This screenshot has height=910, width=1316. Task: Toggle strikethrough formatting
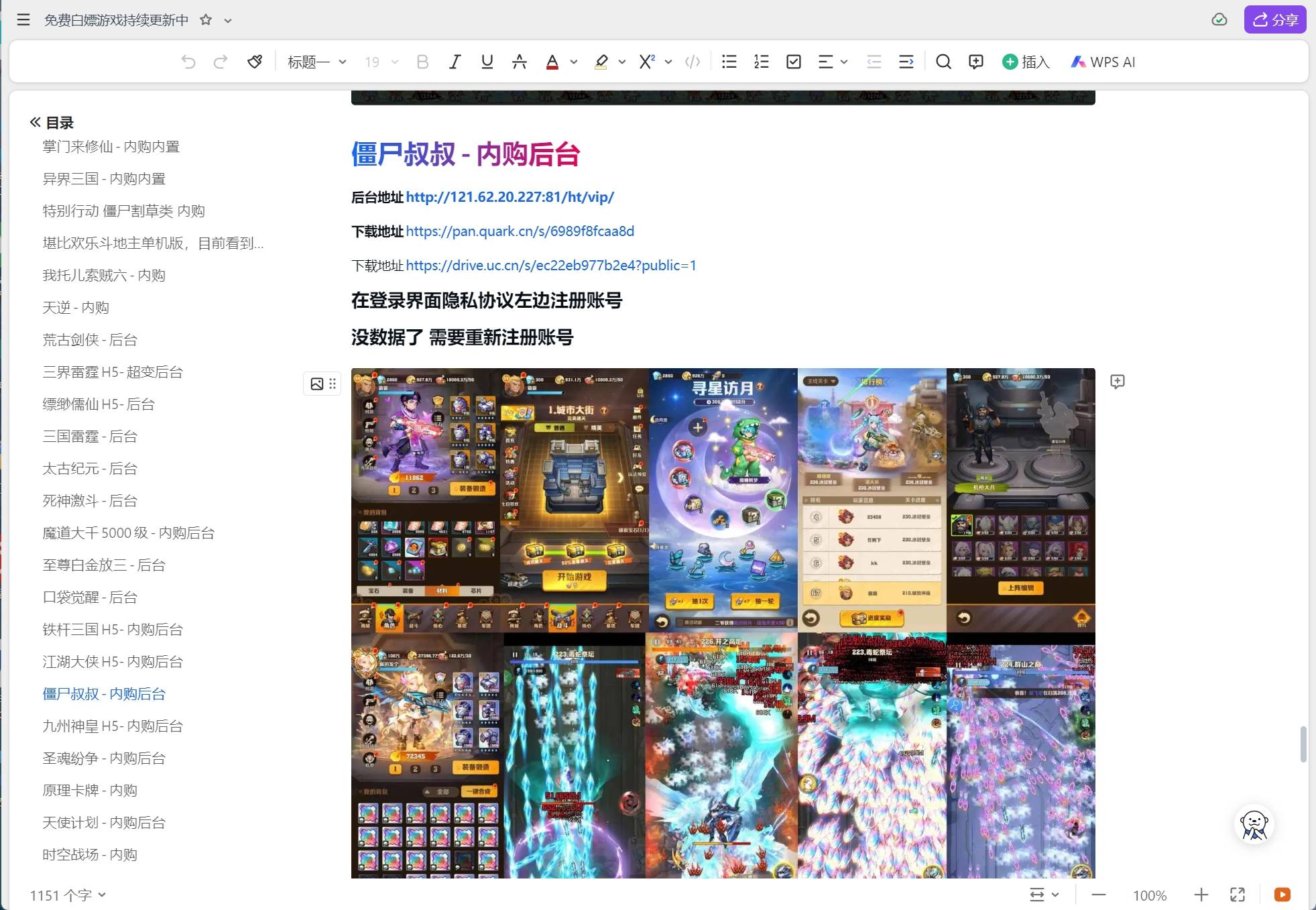(520, 62)
